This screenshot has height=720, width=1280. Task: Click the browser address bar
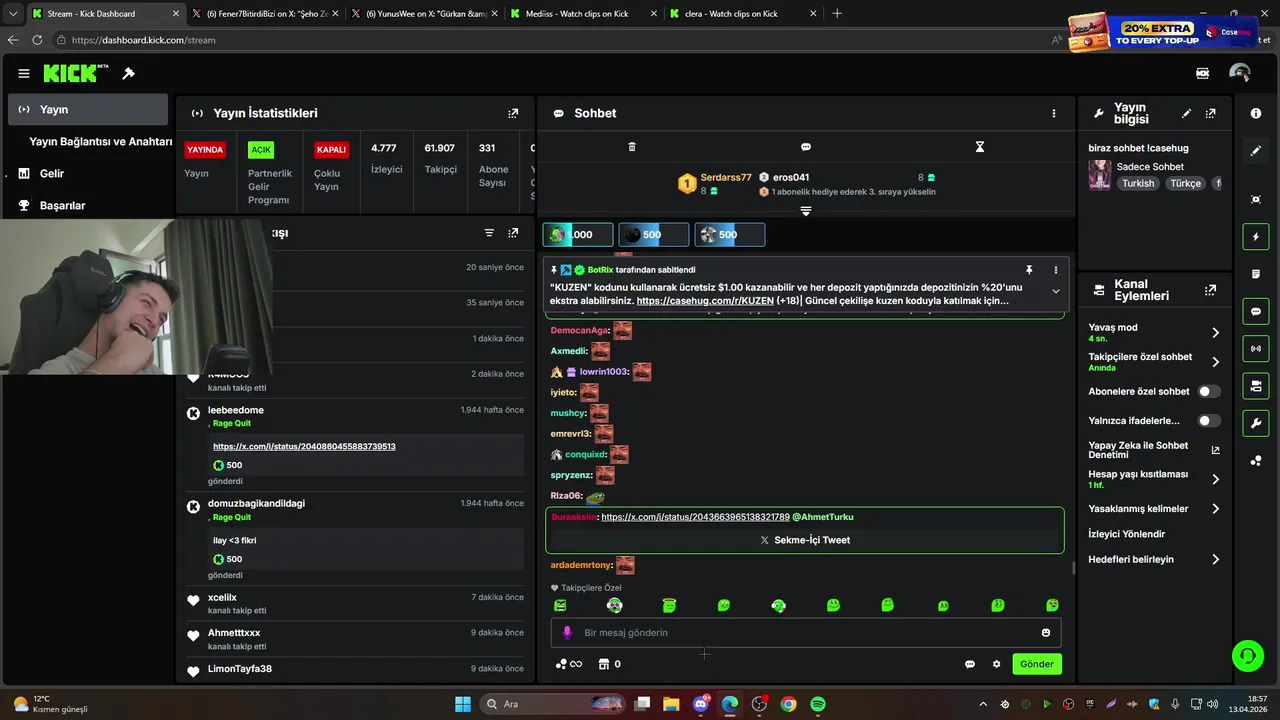tap(550, 40)
